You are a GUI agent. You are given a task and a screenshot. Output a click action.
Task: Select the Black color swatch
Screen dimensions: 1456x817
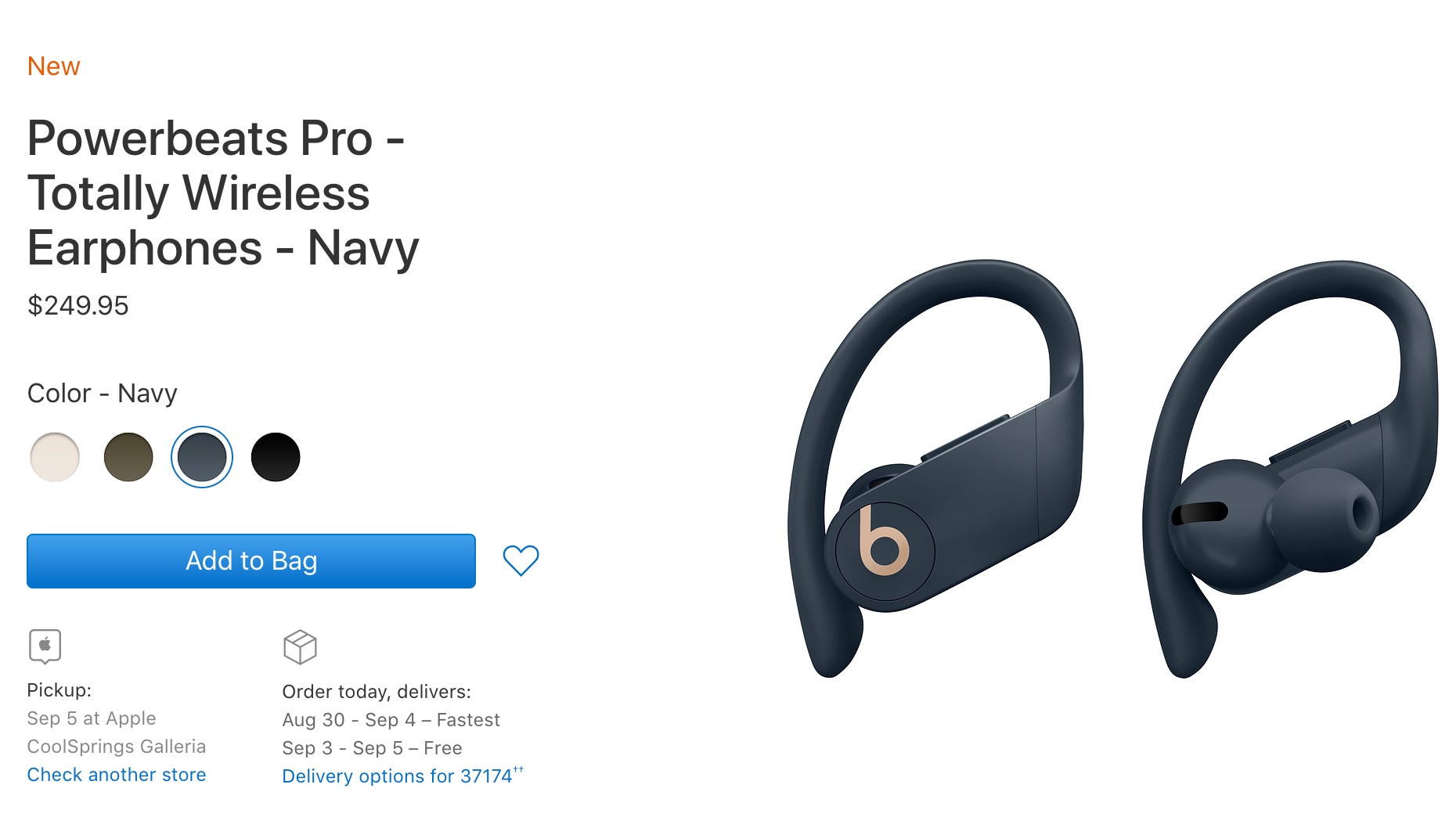[276, 457]
